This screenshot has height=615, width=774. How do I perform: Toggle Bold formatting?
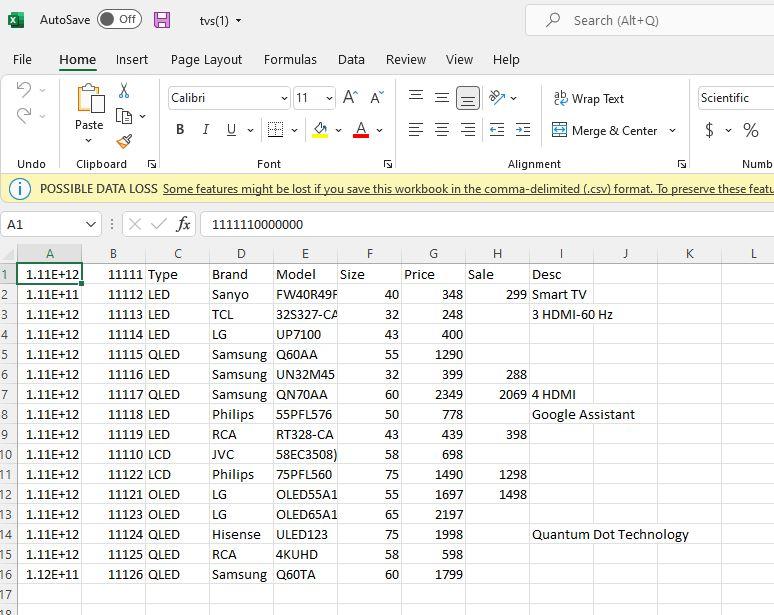coord(180,130)
